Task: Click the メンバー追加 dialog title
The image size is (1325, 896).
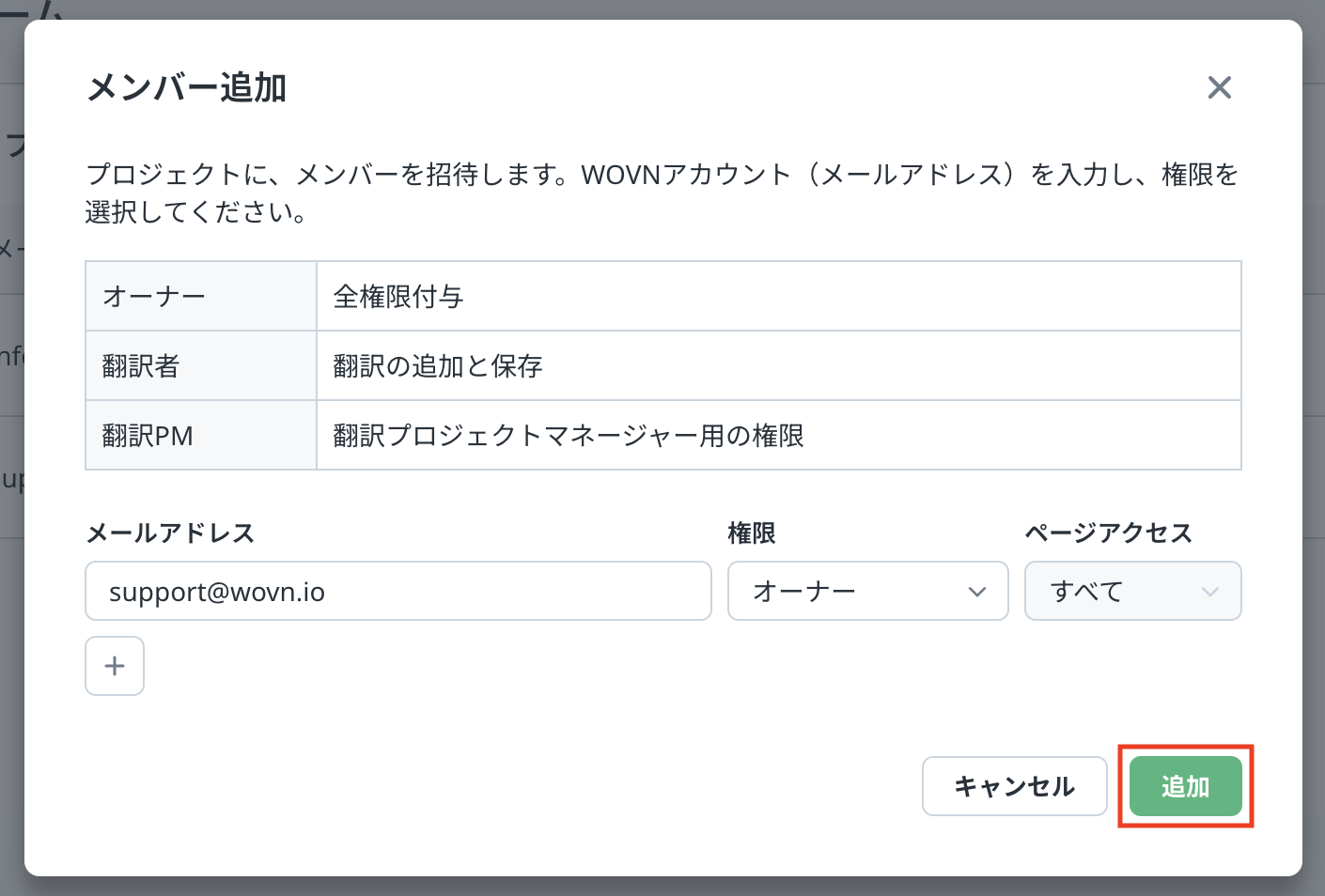Action: 186,87
